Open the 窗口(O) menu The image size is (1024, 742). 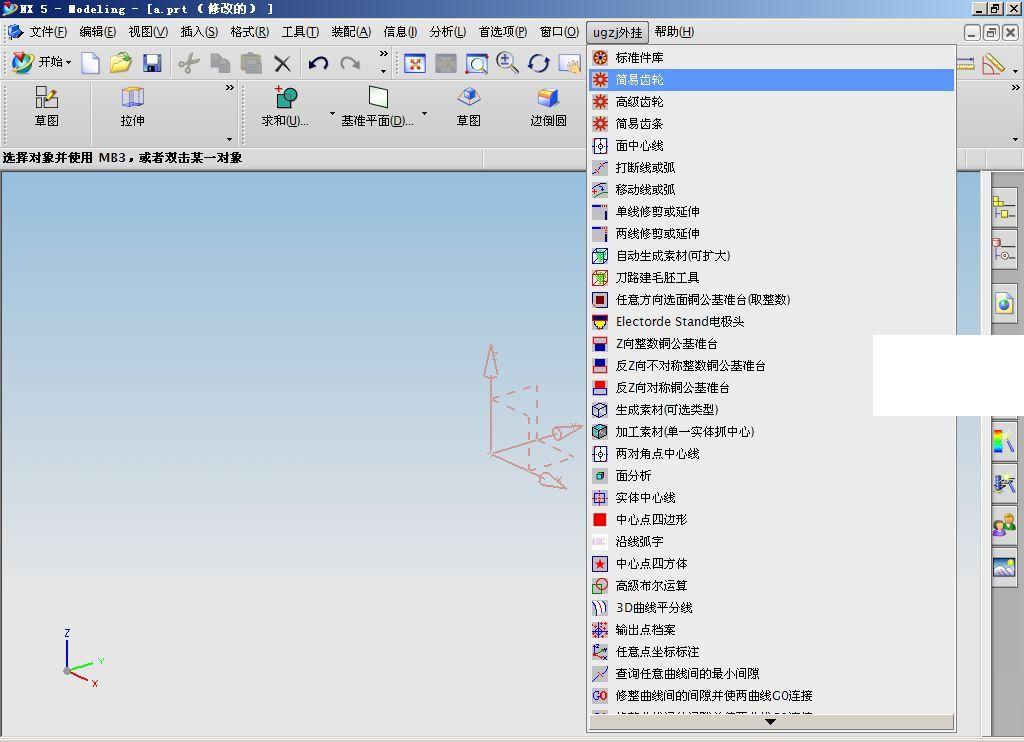(x=559, y=32)
